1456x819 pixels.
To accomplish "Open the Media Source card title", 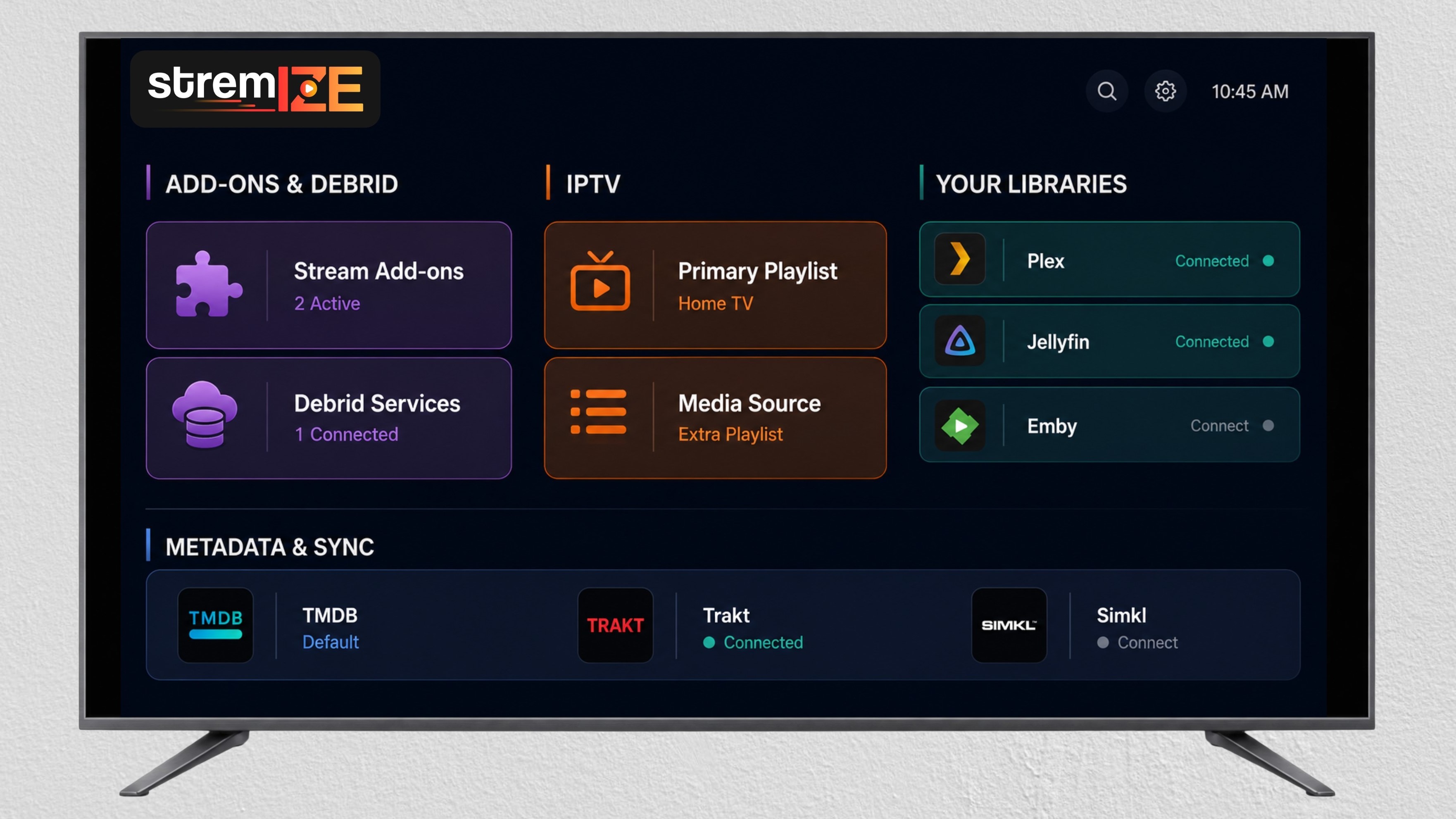I will tap(749, 404).
